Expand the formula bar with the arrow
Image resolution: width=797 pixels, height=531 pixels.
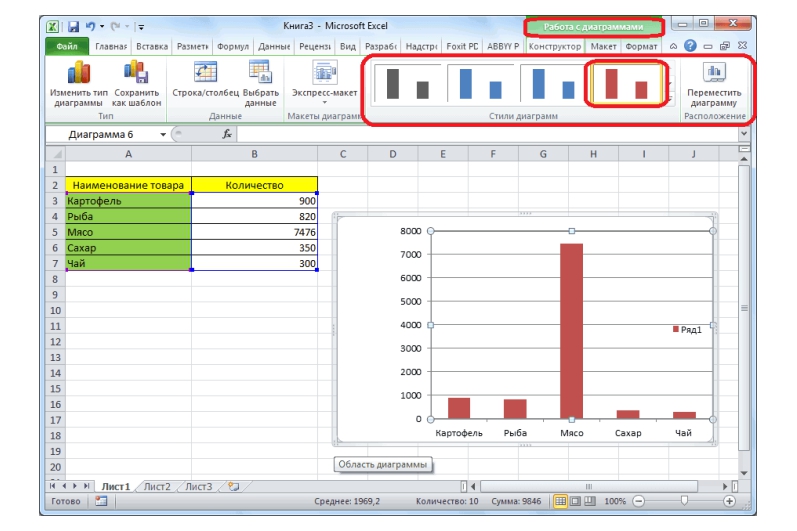pos(744,134)
